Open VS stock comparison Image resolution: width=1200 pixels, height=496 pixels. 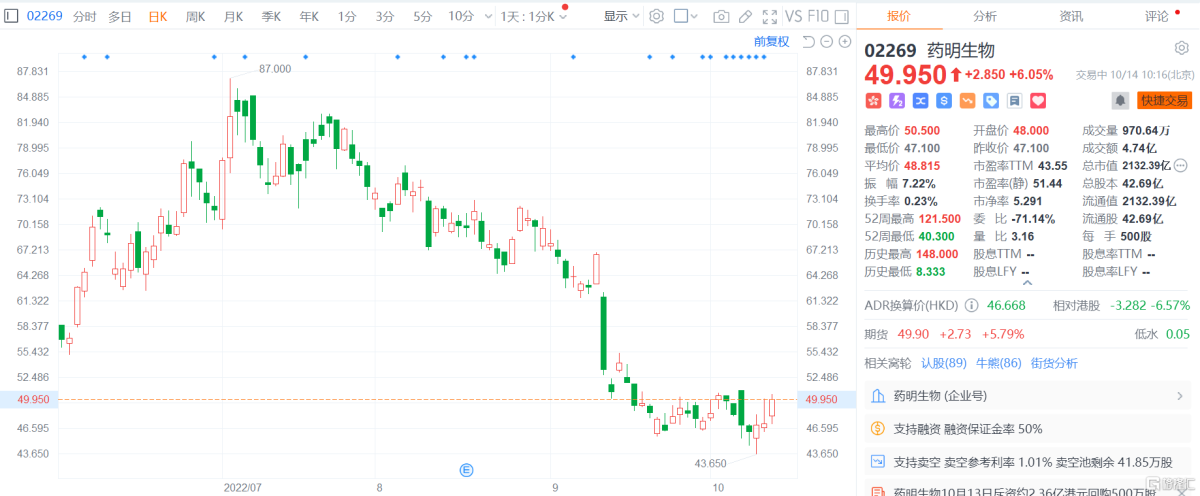pyautogui.click(x=794, y=16)
